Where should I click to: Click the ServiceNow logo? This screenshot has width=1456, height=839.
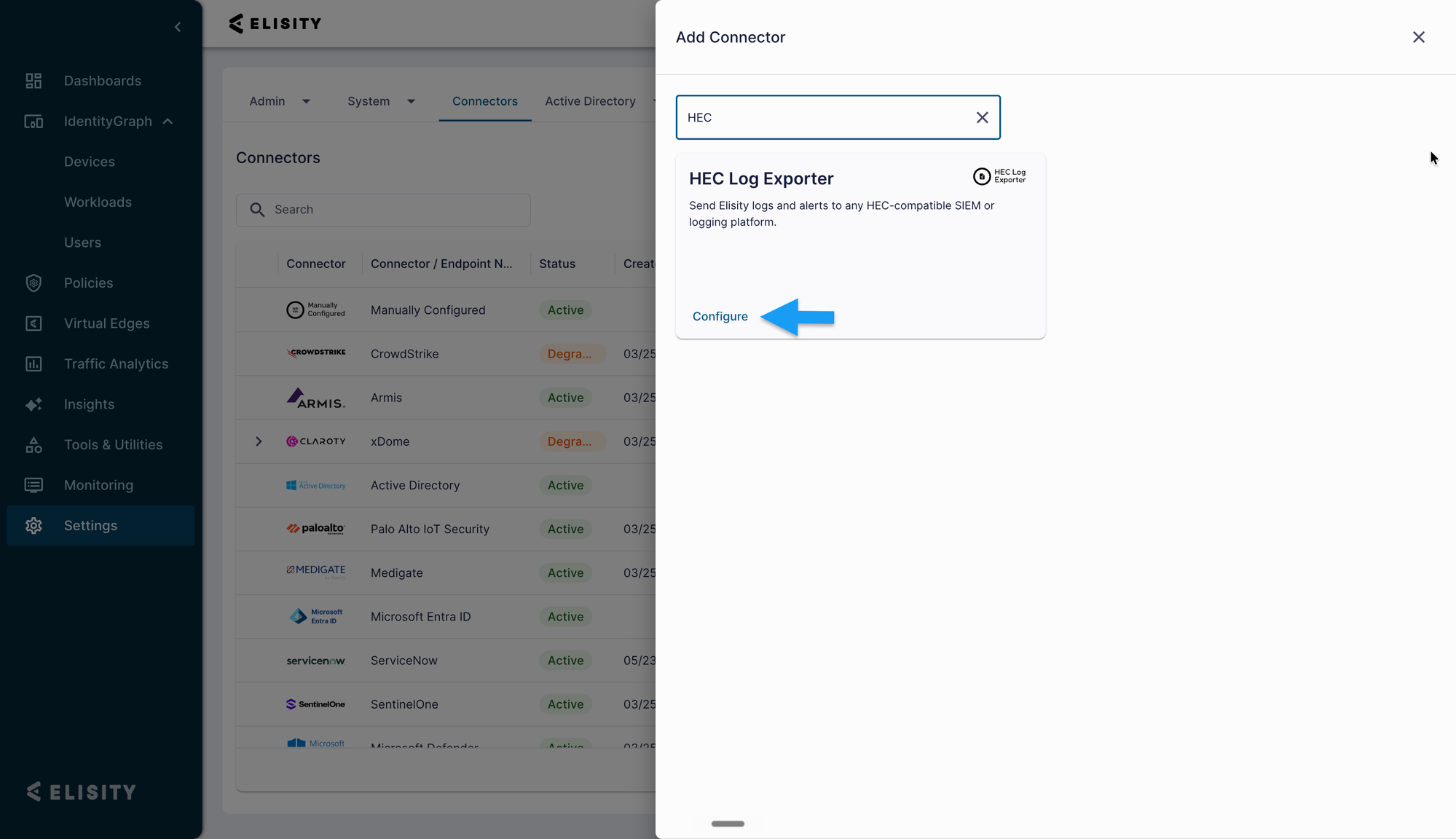pos(315,661)
